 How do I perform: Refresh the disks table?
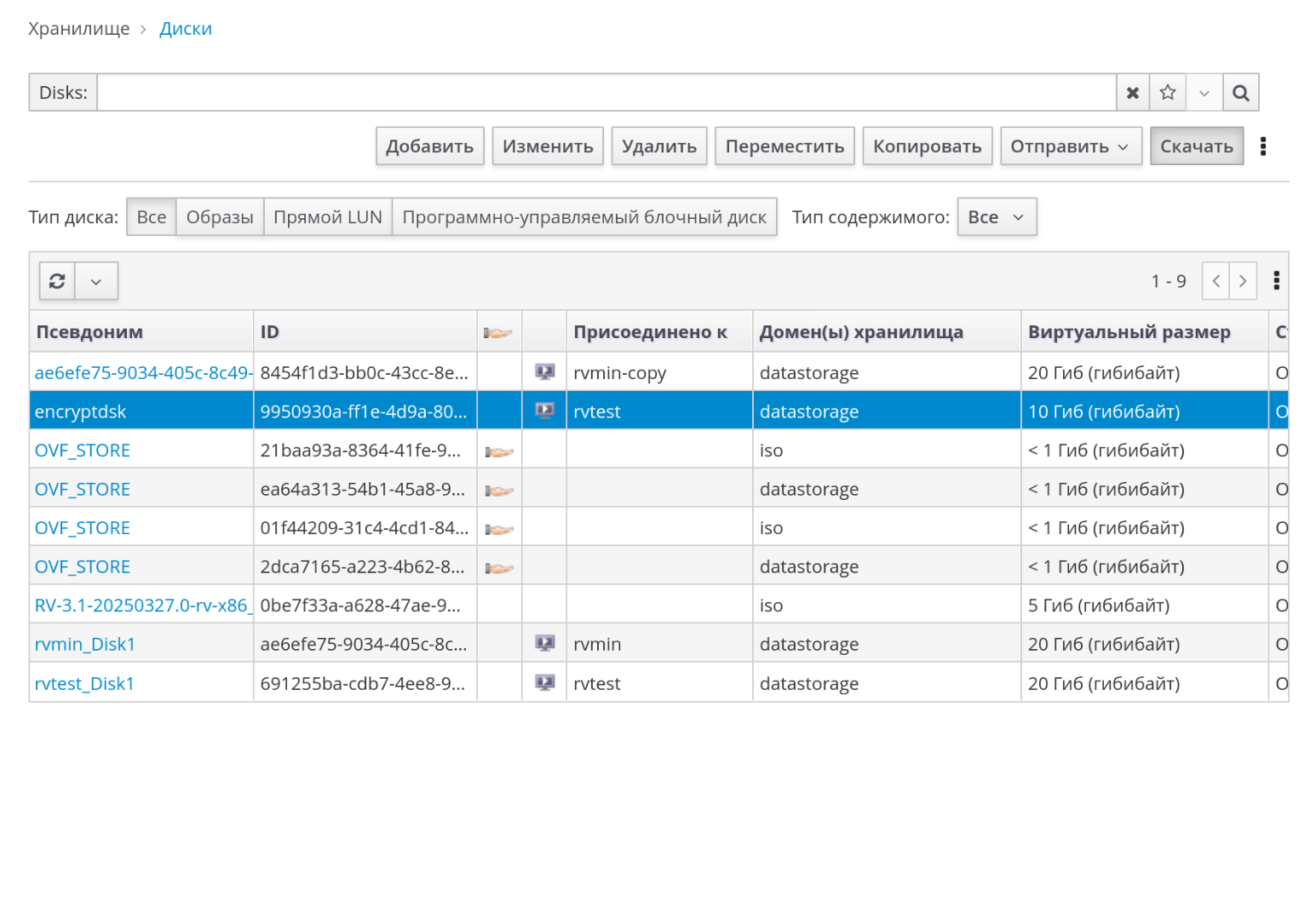point(57,281)
